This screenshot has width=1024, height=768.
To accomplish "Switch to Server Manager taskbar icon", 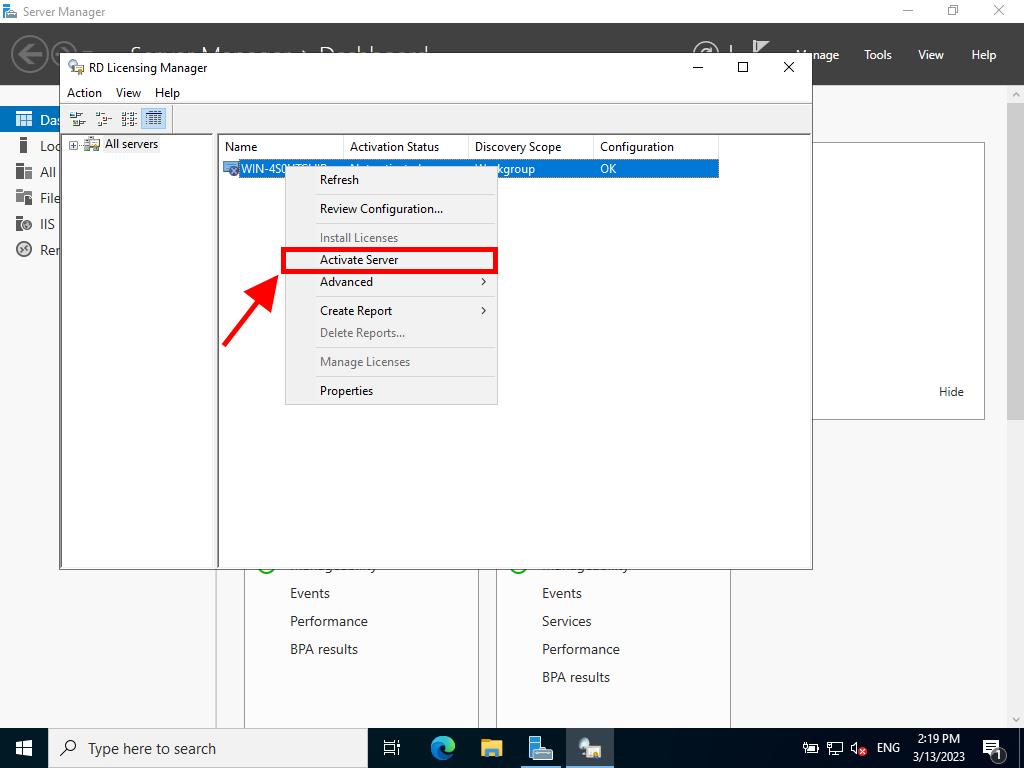I will tap(541, 748).
